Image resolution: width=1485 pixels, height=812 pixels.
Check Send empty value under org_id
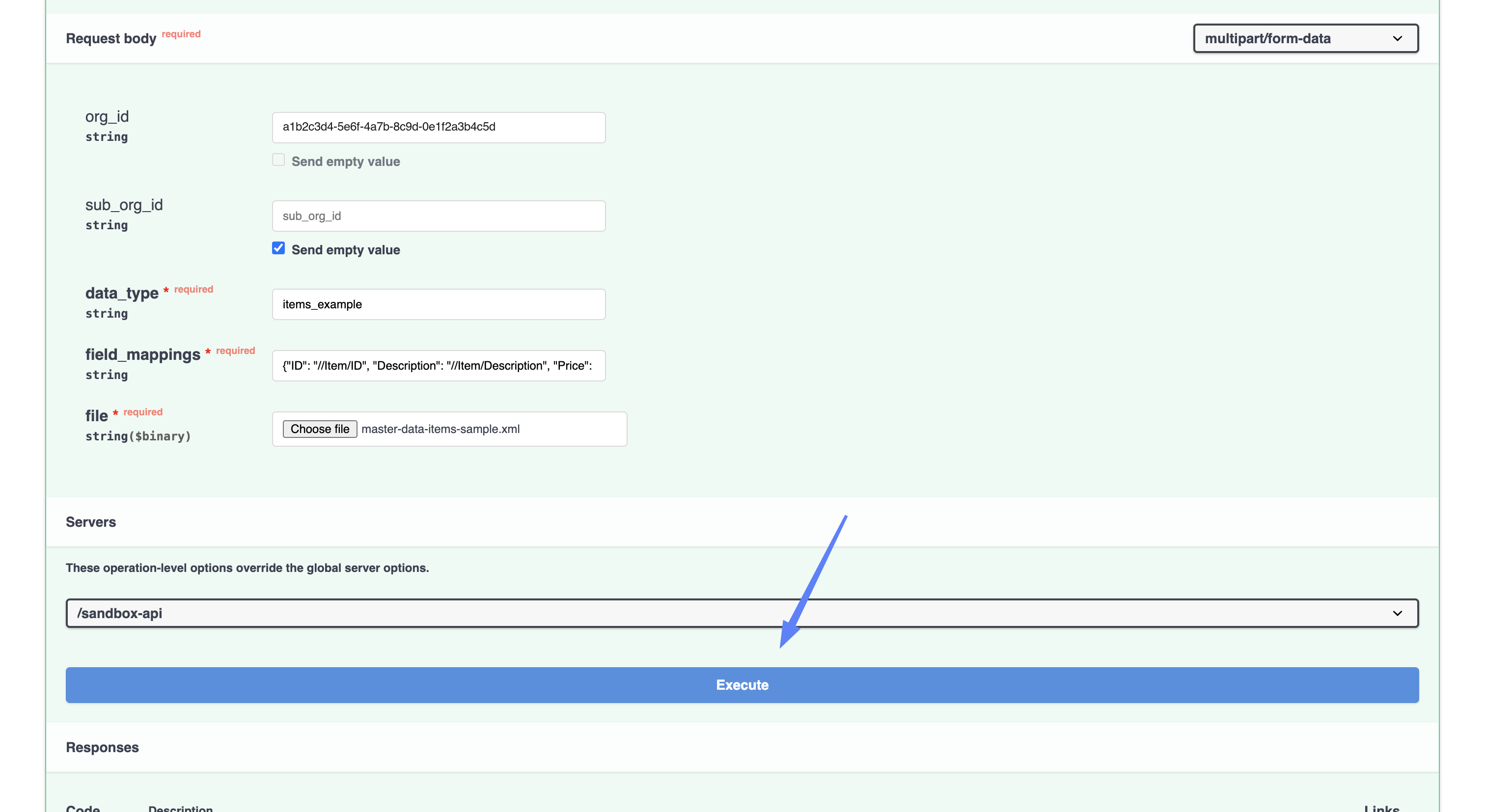(x=278, y=160)
